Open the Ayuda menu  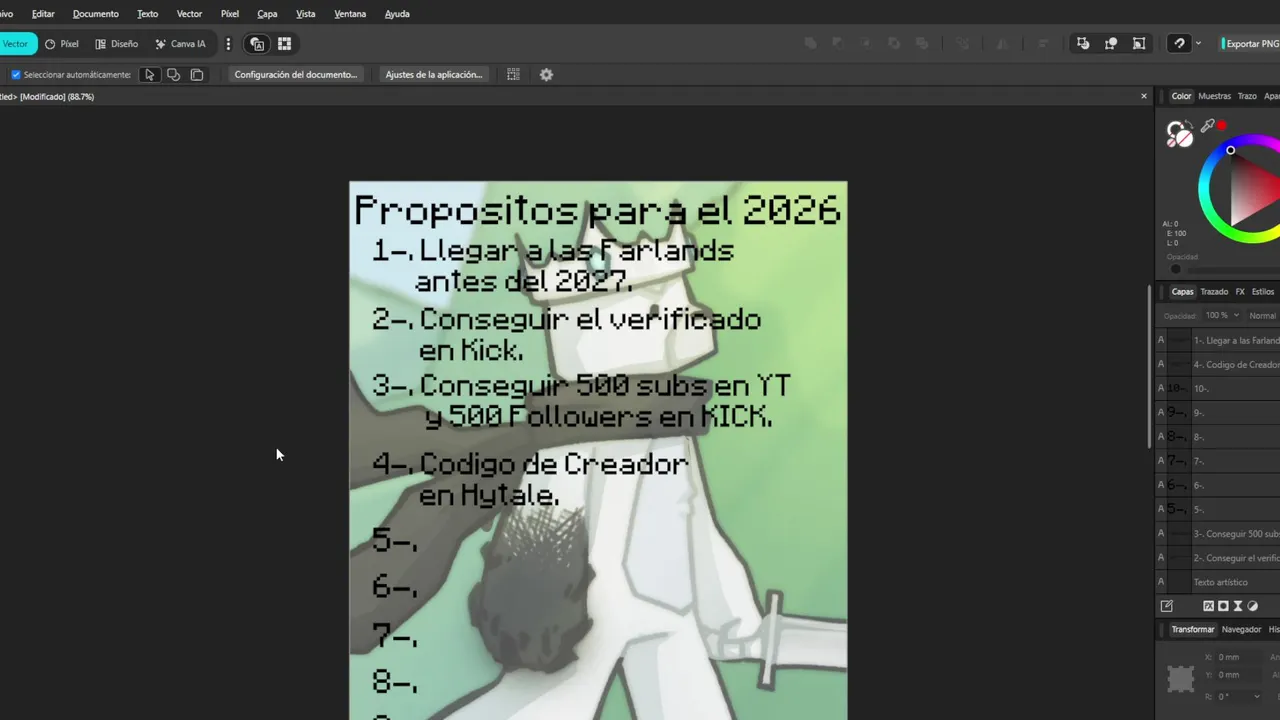click(397, 14)
